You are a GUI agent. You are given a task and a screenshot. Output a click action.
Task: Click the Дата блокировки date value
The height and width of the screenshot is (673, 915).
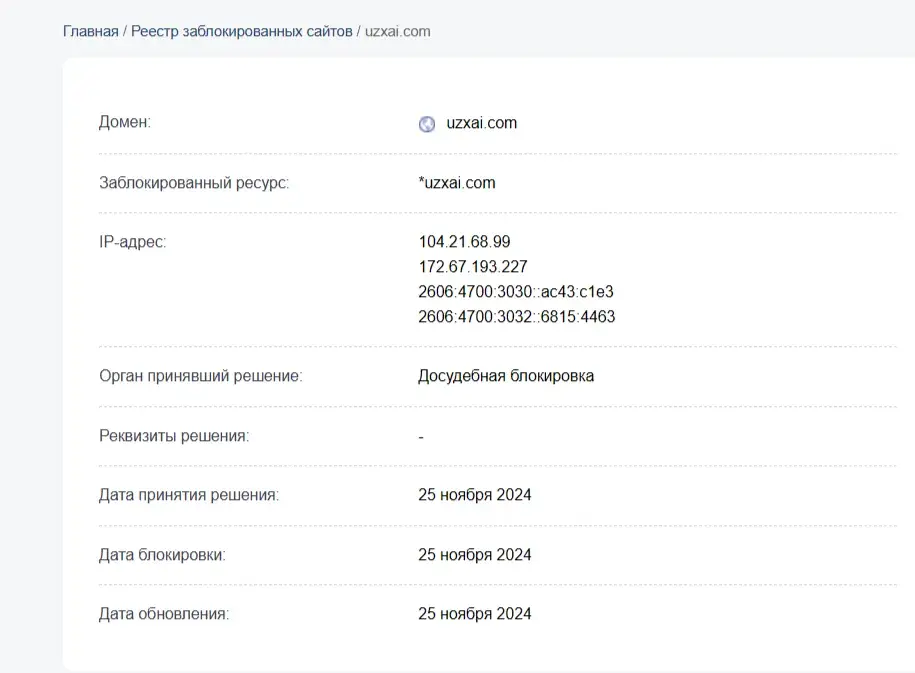click(x=474, y=555)
